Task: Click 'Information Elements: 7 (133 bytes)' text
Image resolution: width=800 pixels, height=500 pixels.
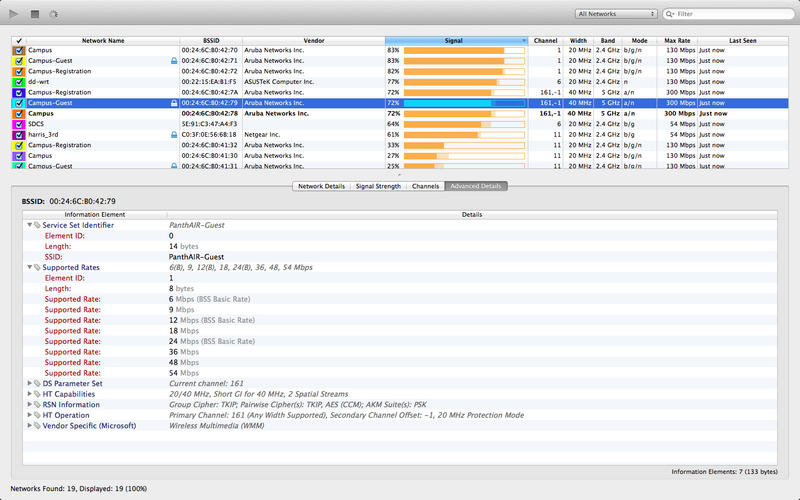Action: point(724,472)
